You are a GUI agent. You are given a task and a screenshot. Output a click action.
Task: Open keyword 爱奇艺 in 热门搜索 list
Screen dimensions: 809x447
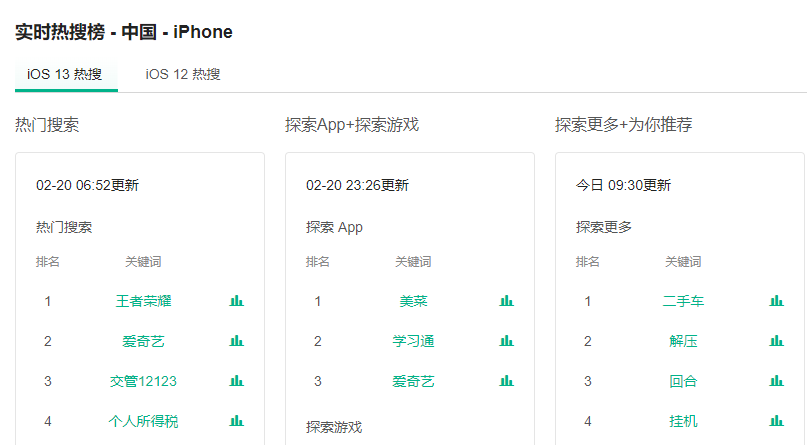[143, 341]
